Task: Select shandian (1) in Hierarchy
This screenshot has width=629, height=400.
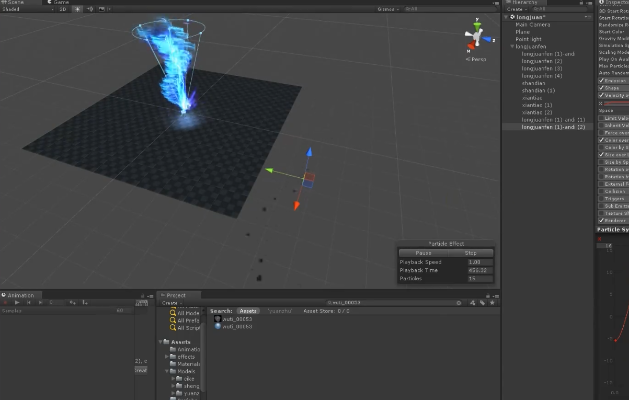Action: (x=538, y=91)
